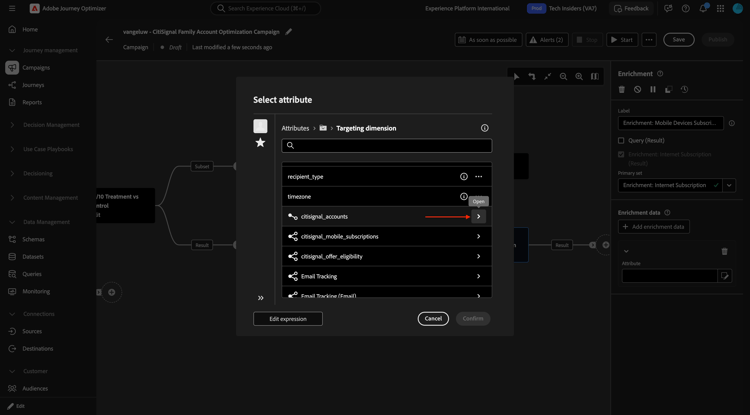The height and width of the screenshot is (415, 750).
Task: Click the canvas fit-to-screen icon
Action: (548, 76)
